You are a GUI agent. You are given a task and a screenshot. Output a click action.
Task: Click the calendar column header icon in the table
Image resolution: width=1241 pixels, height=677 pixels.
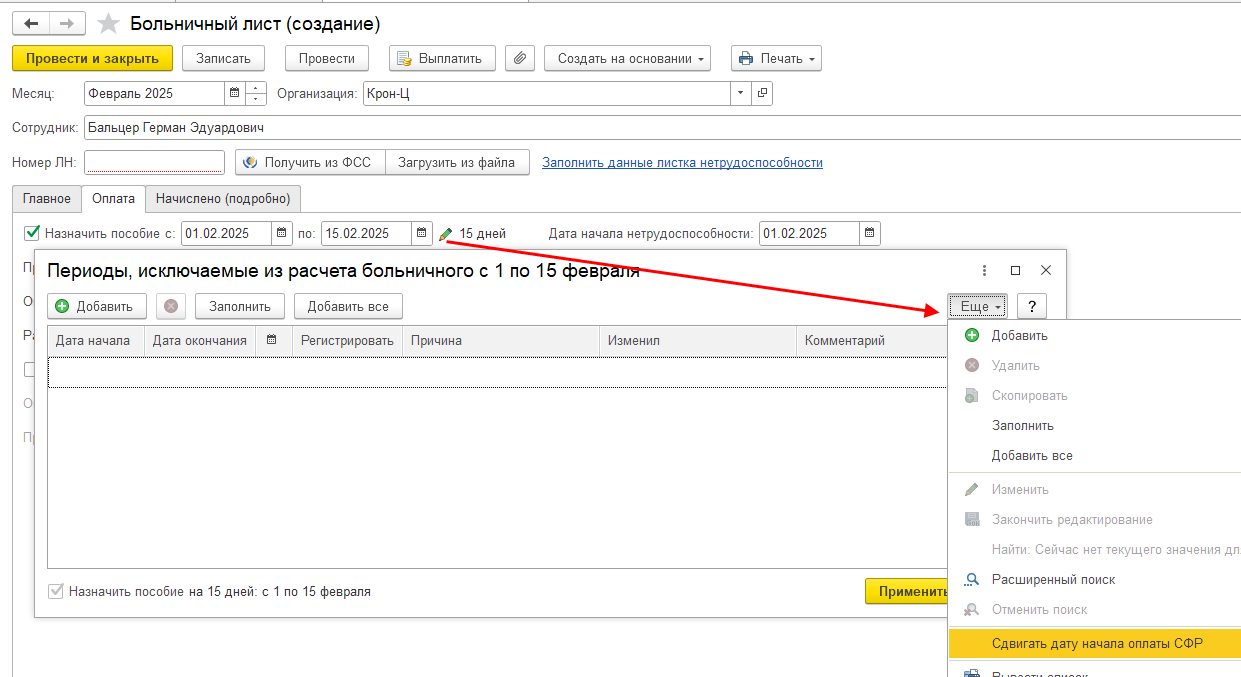tap(271, 340)
